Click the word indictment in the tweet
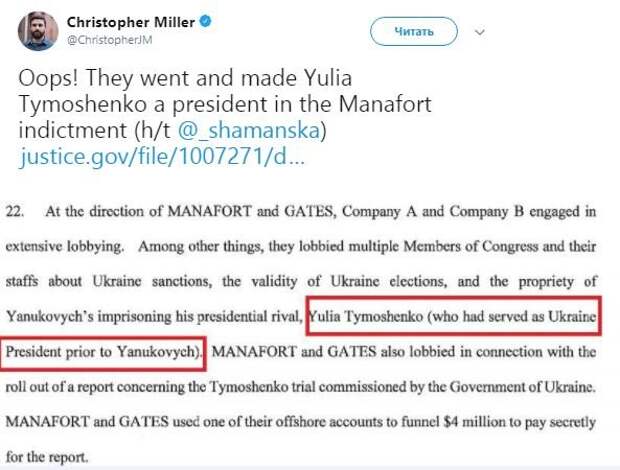 click(x=72, y=130)
